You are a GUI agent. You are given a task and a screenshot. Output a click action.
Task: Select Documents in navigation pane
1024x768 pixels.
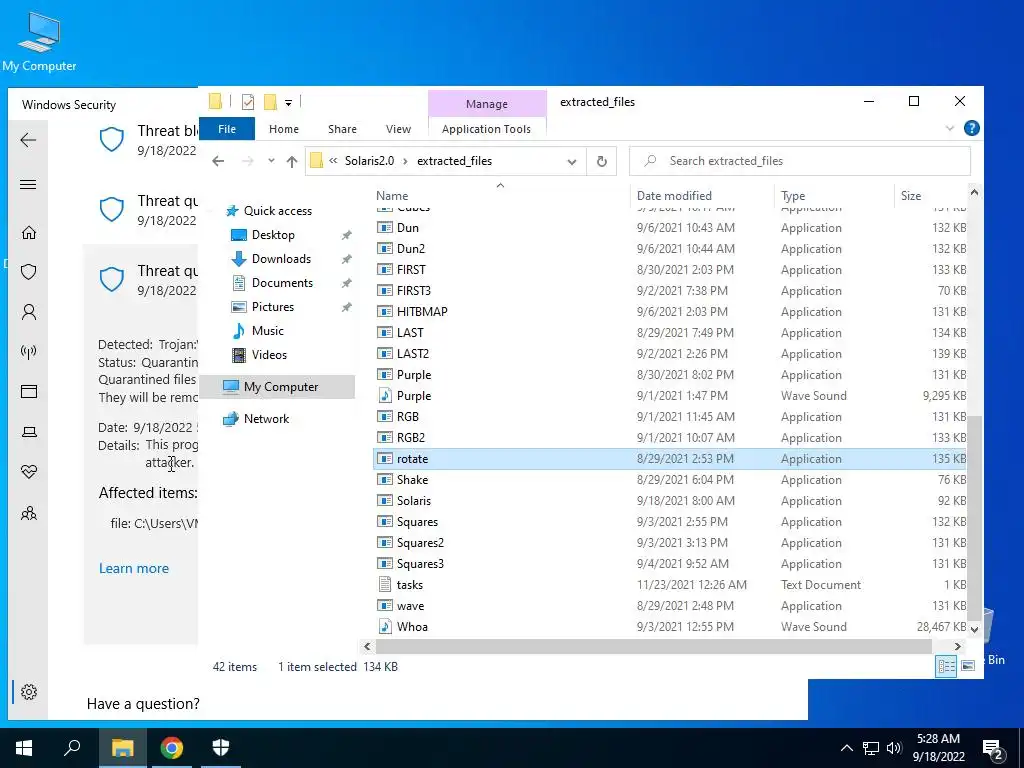282,283
